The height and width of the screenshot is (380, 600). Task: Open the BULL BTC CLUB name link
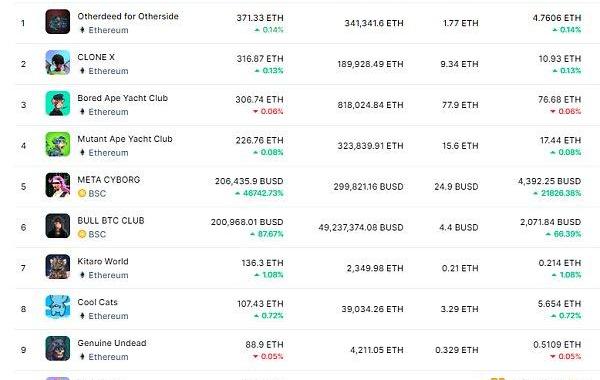click(x=111, y=220)
